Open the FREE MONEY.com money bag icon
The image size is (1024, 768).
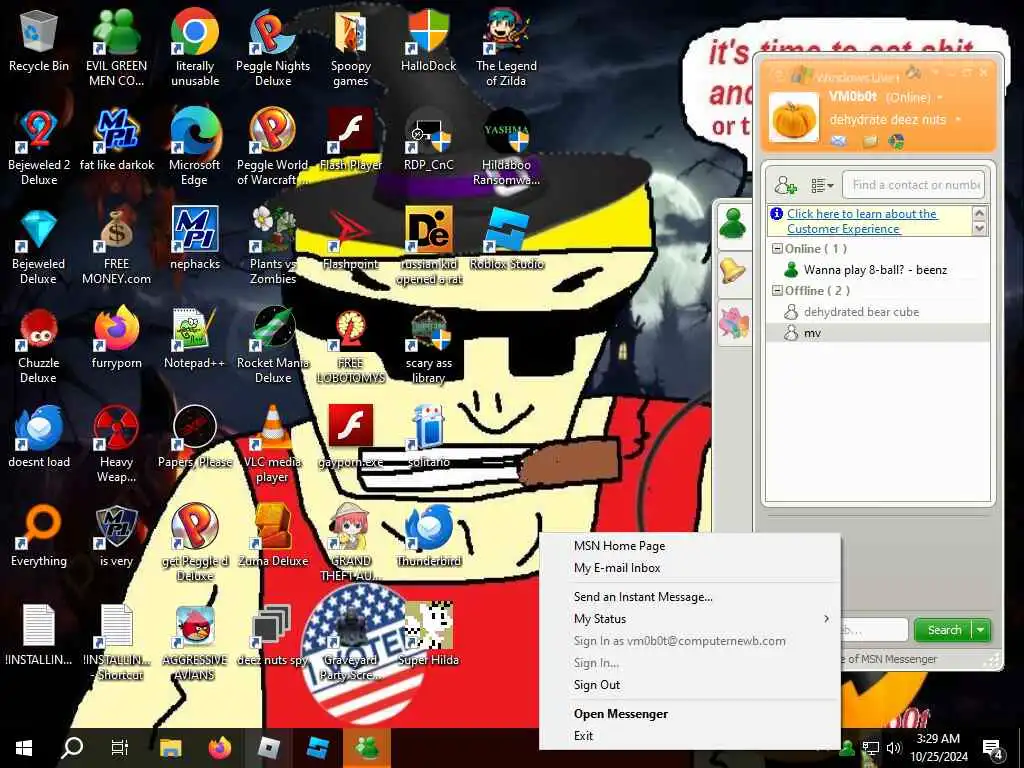[116, 246]
